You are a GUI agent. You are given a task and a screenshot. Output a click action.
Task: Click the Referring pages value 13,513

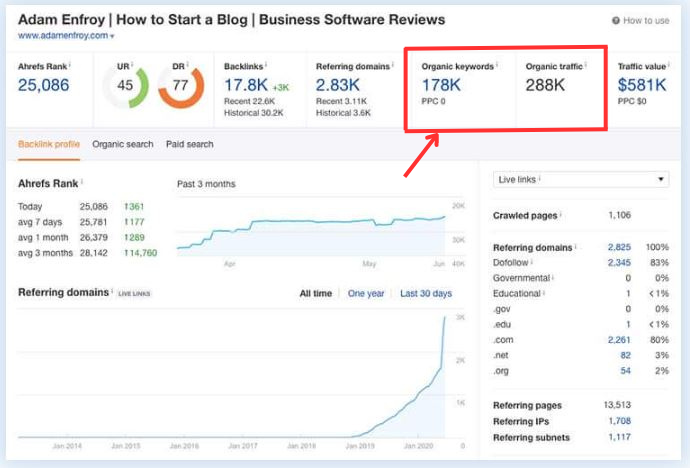tap(617, 405)
